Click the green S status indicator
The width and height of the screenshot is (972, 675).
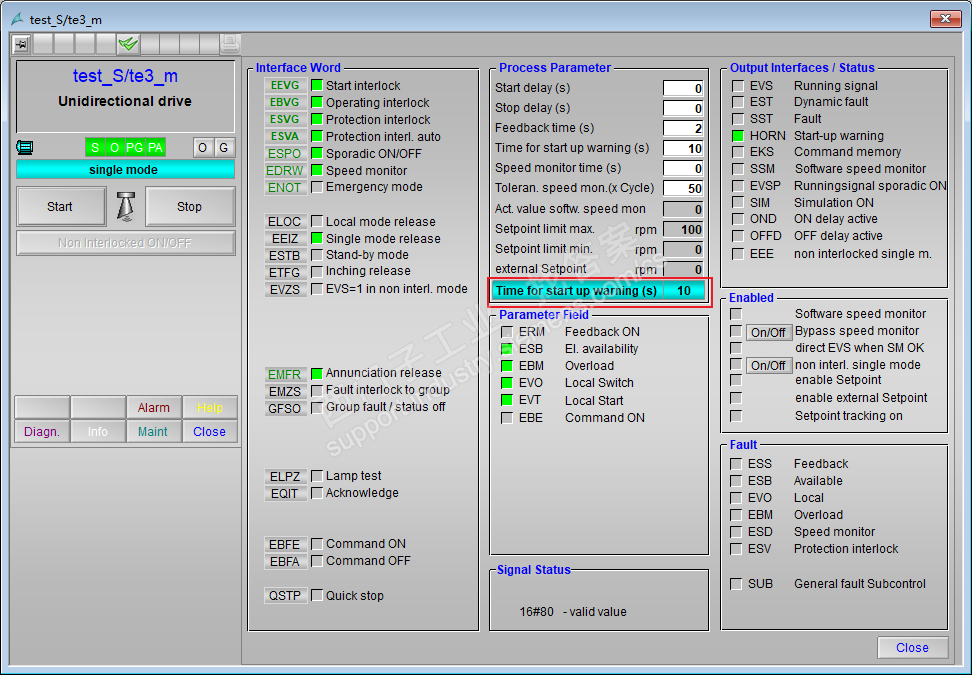point(95,148)
